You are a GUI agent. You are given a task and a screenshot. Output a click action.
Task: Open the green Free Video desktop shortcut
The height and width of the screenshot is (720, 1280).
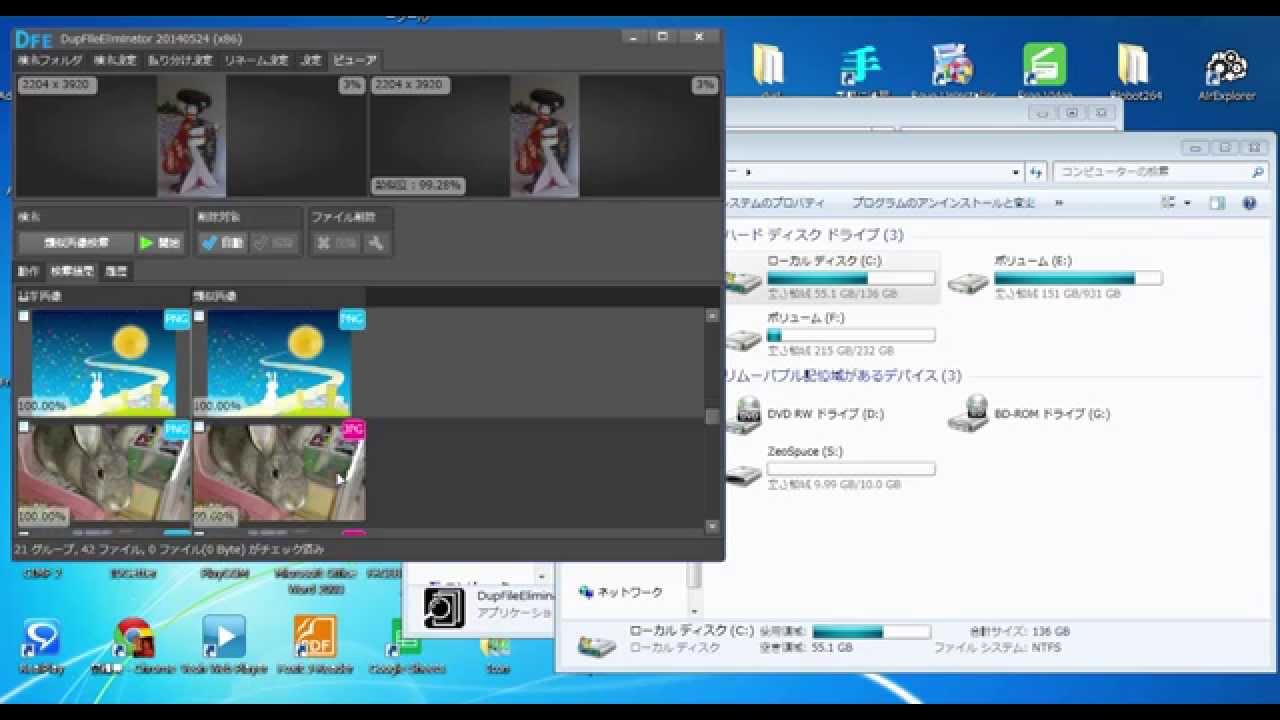[x=1044, y=72]
